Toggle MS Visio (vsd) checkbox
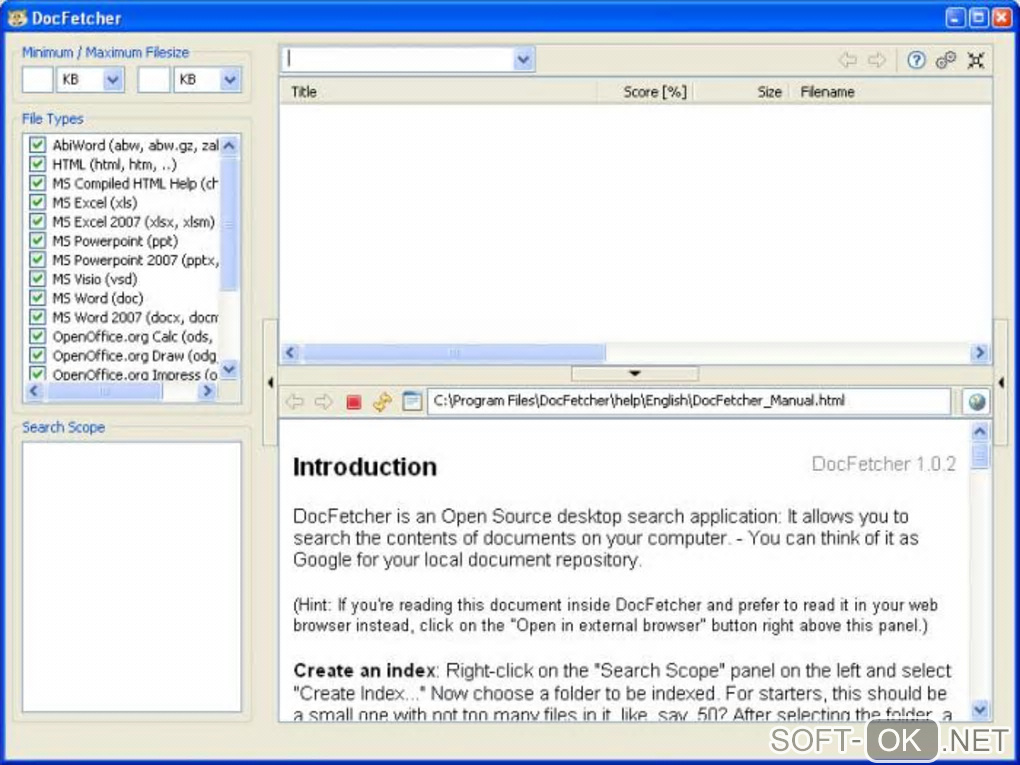Image resolution: width=1020 pixels, height=765 pixels. pos(38,278)
